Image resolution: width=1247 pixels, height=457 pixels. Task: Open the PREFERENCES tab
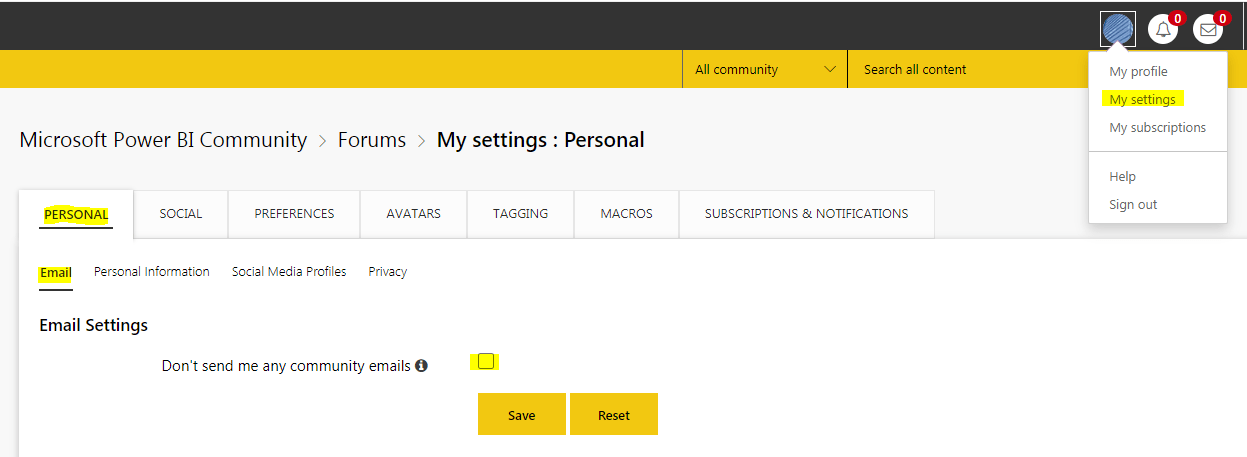[294, 214]
